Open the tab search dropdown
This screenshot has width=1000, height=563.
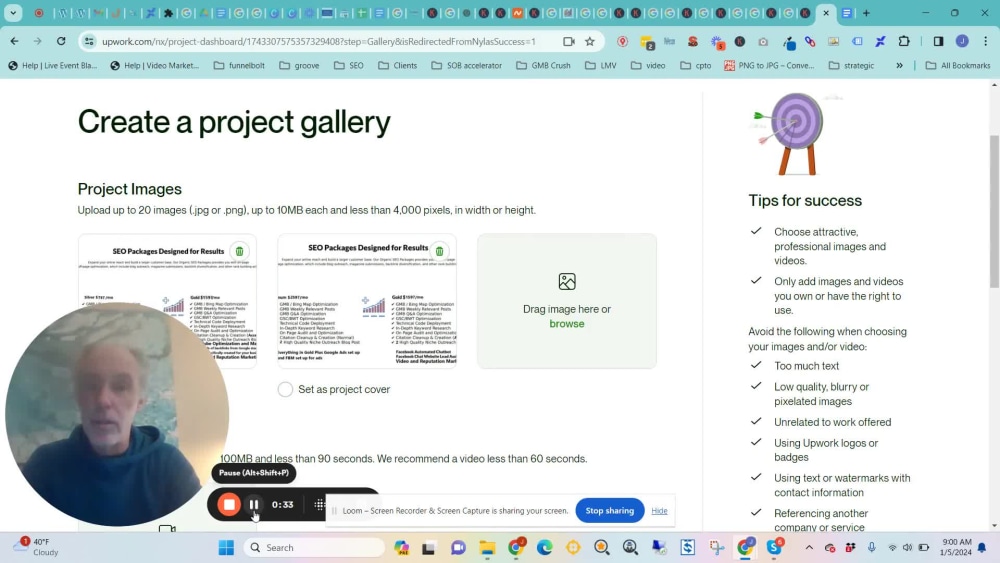(x=13, y=13)
